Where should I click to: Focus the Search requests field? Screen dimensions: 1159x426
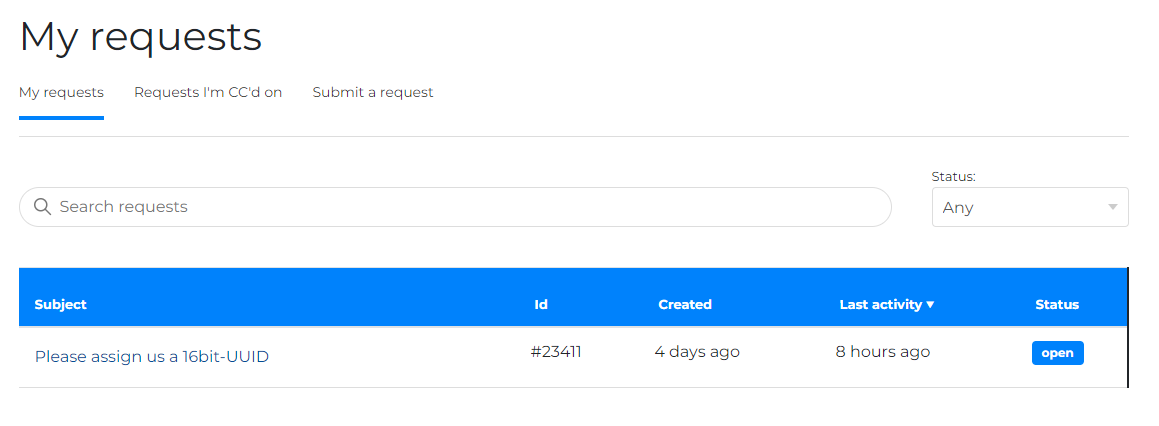(x=455, y=207)
